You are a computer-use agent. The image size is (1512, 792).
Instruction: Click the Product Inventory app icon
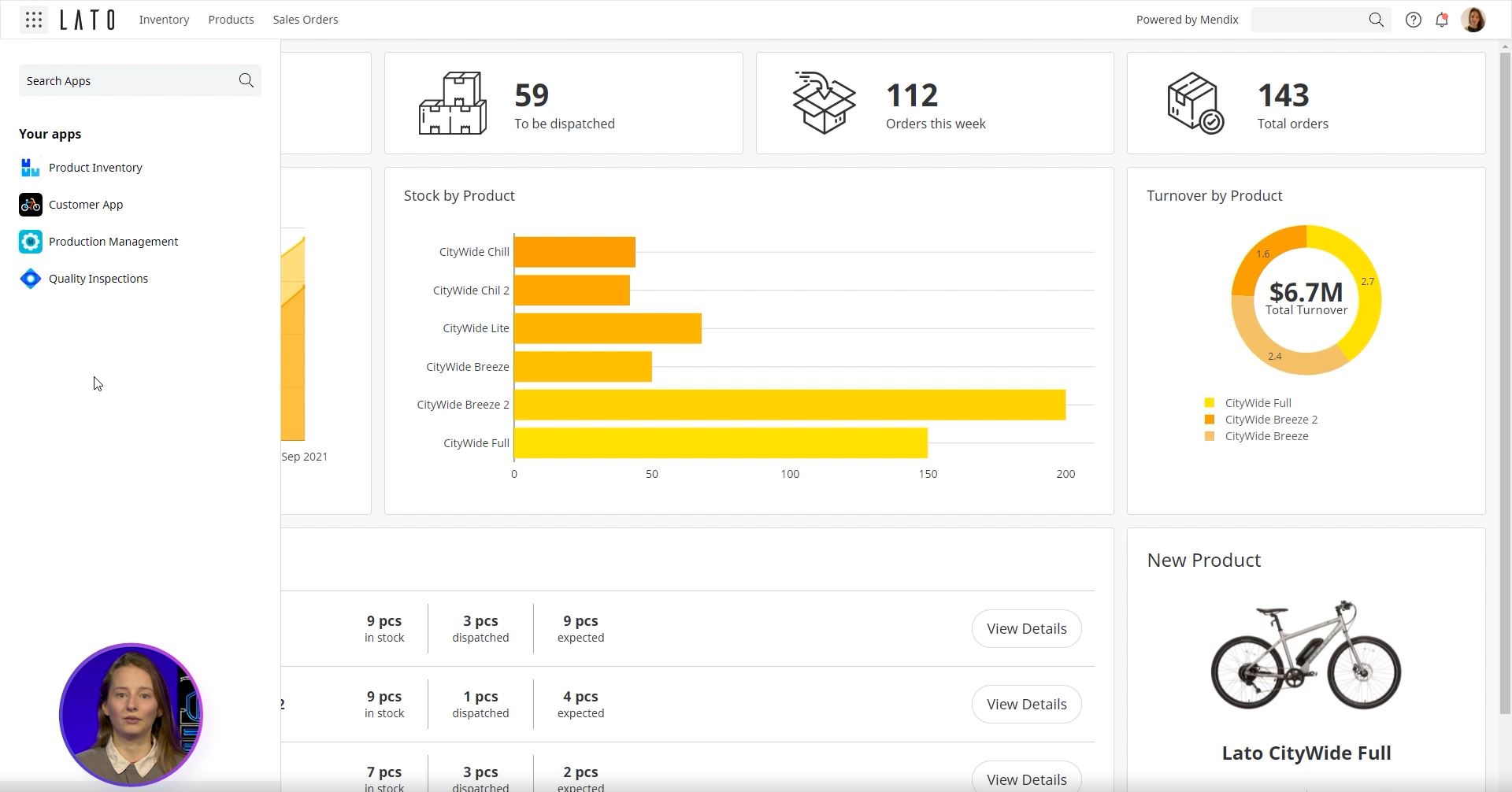pyautogui.click(x=31, y=168)
